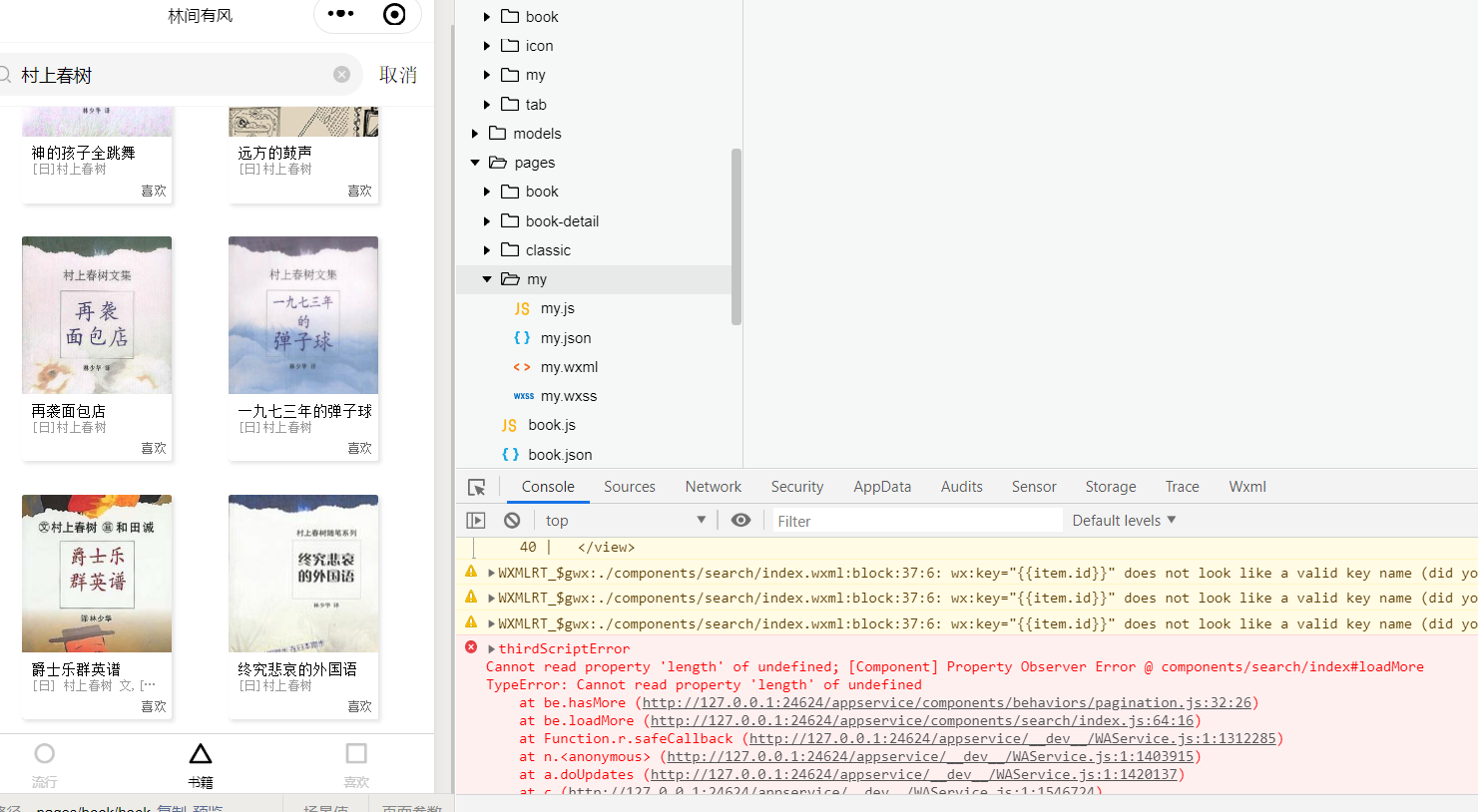The width and height of the screenshot is (1478, 812).
Task: Expand the top book folder
Action: click(x=486, y=17)
